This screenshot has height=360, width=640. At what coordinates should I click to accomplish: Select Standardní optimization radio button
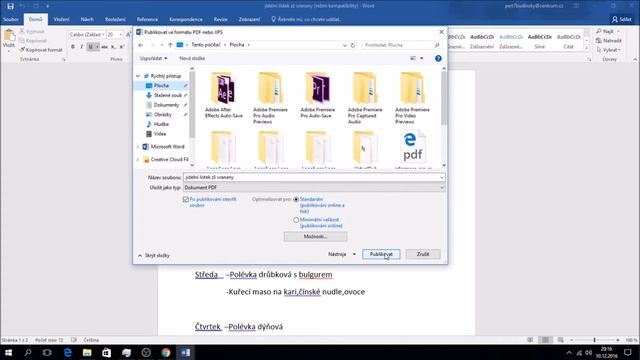296,200
